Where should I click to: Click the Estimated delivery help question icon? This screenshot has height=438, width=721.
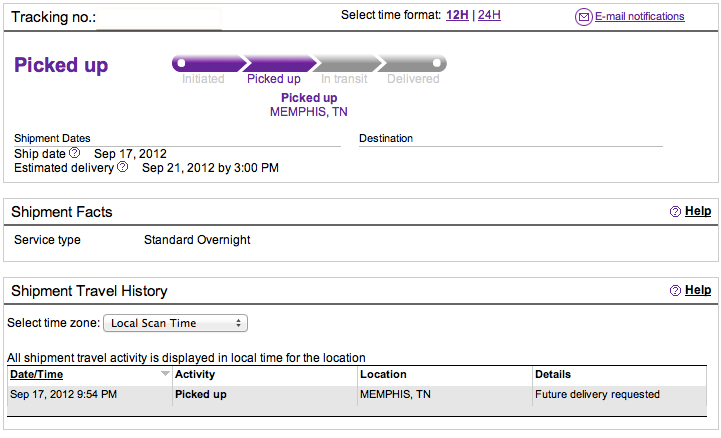122,167
